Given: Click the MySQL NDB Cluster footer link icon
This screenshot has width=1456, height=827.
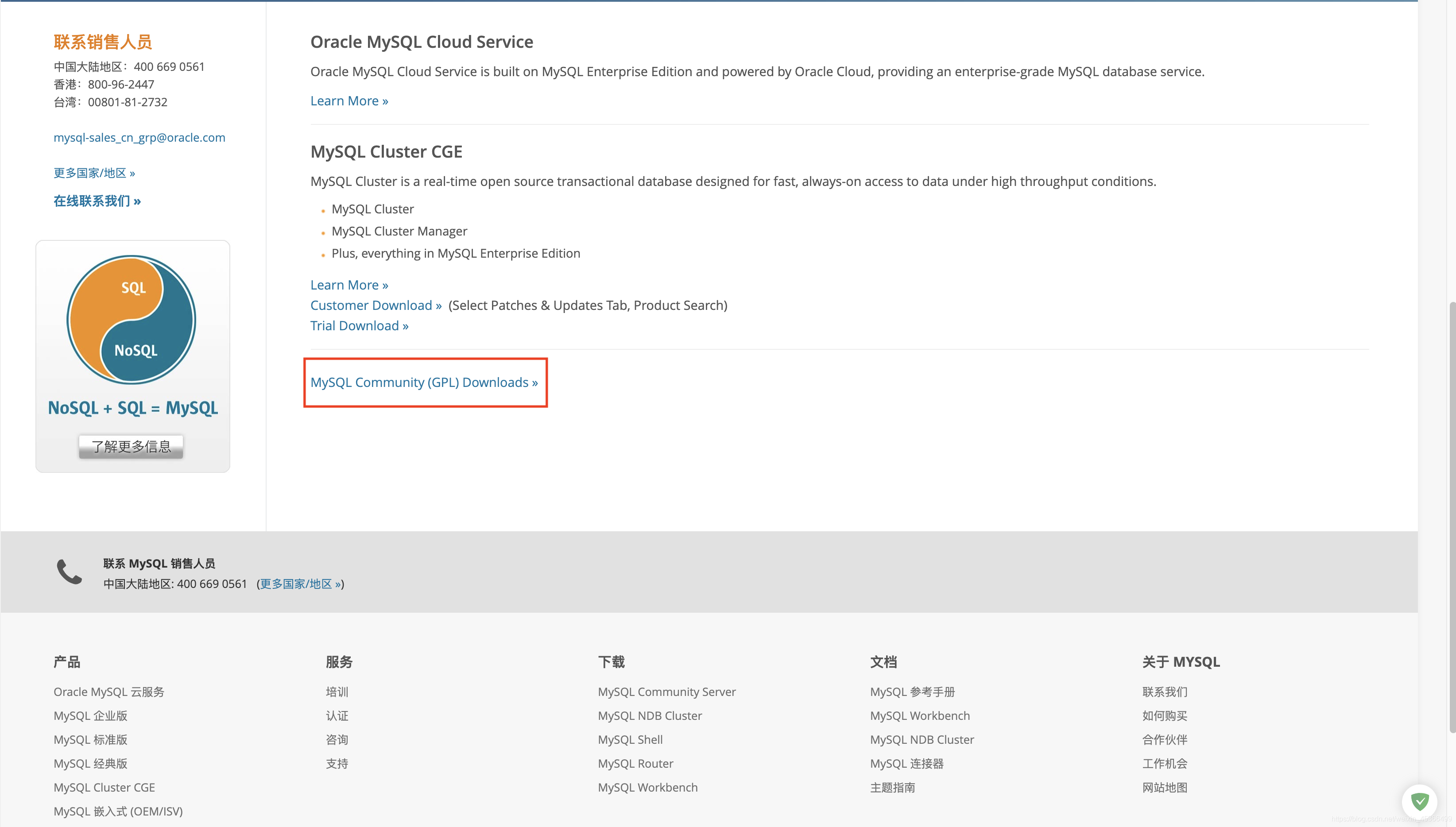Looking at the screenshot, I should coord(649,716).
